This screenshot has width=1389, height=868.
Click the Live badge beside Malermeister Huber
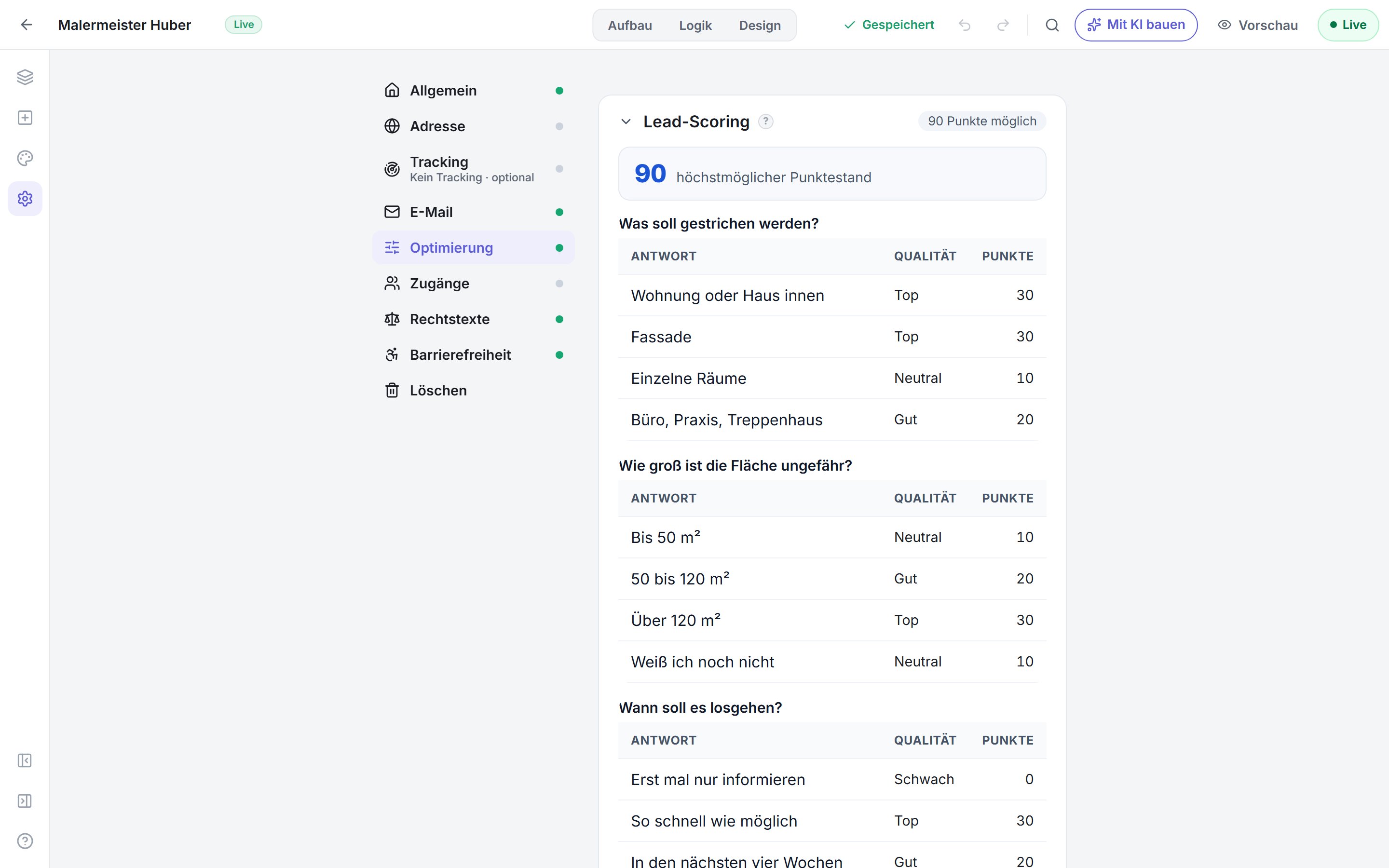point(244,25)
